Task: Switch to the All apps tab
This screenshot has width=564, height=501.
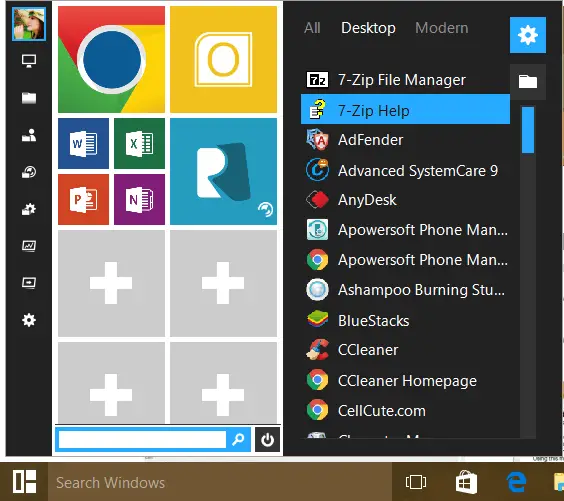Action: click(x=312, y=28)
